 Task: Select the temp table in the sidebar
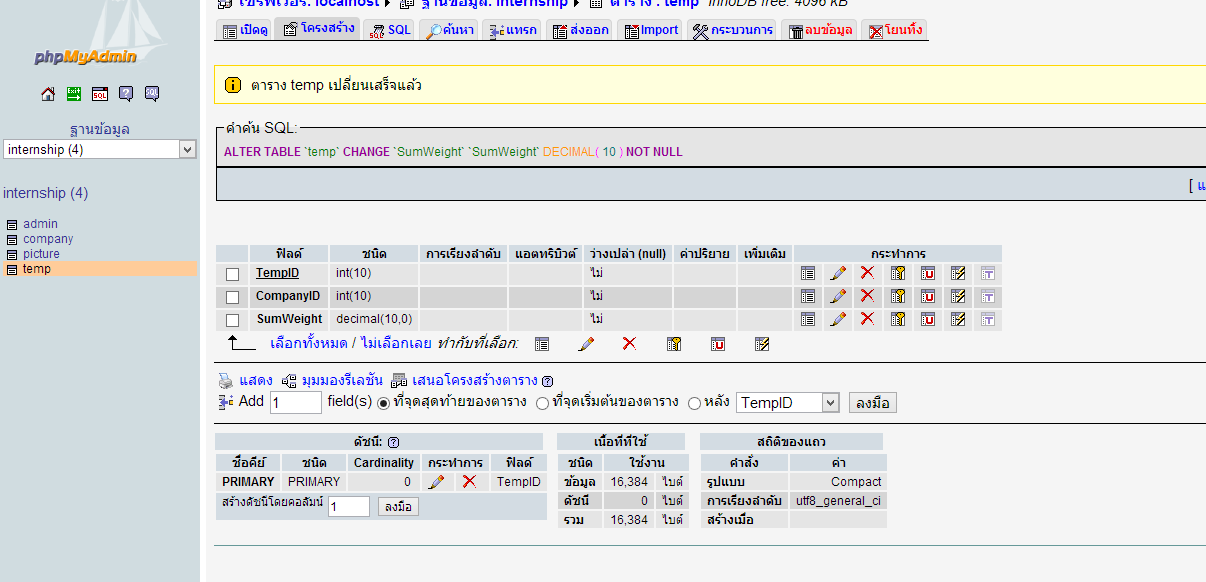click(37, 269)
